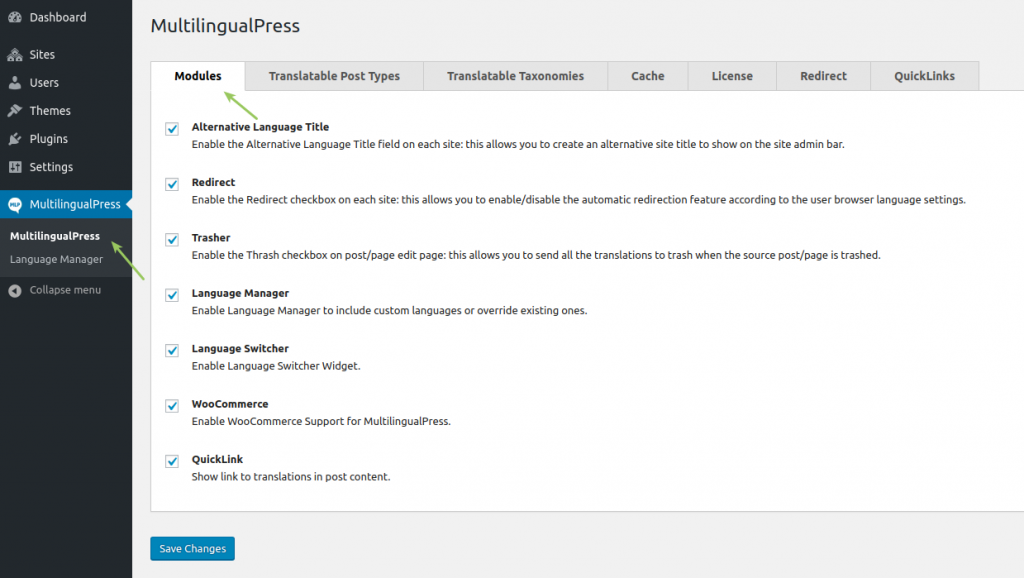Switch to Translatable Post Types tab
This screenshot has height=578, width=1024.
tap(334, 76)
